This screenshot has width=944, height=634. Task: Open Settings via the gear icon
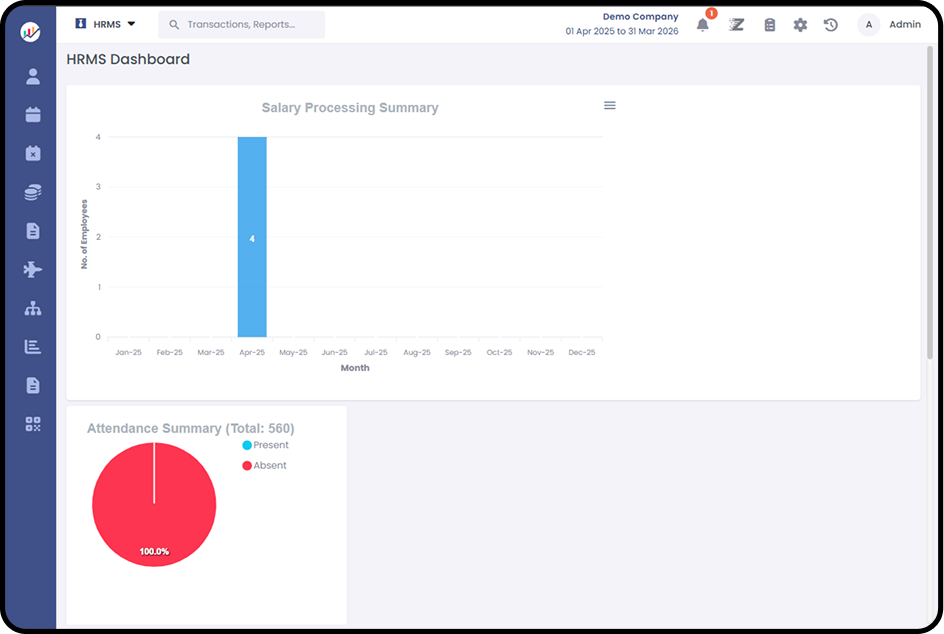click(799, 24)
